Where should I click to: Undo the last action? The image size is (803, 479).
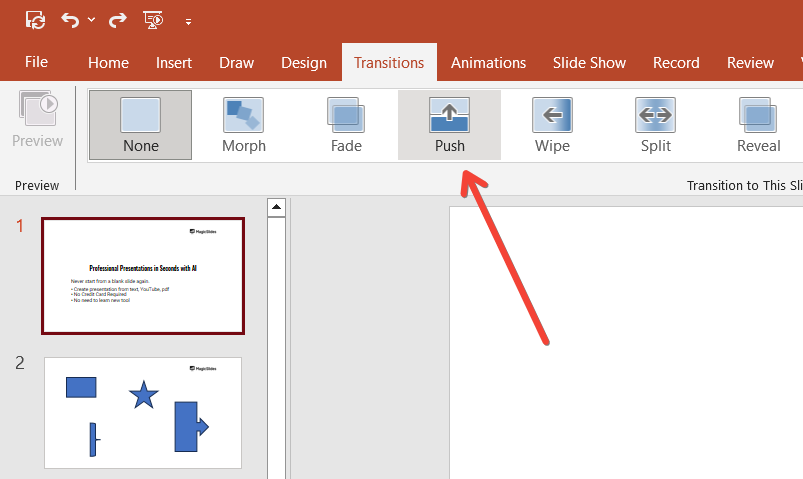pos(70,19)
